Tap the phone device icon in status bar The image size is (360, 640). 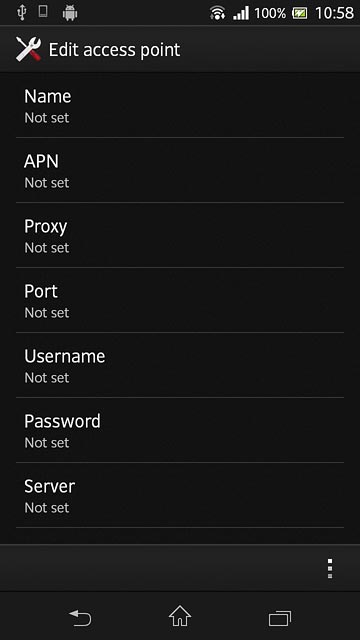43,12
